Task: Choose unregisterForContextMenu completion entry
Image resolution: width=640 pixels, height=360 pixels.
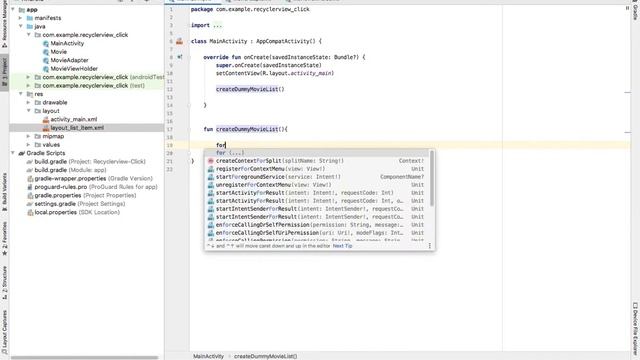Action: click(x=317, y=185)
